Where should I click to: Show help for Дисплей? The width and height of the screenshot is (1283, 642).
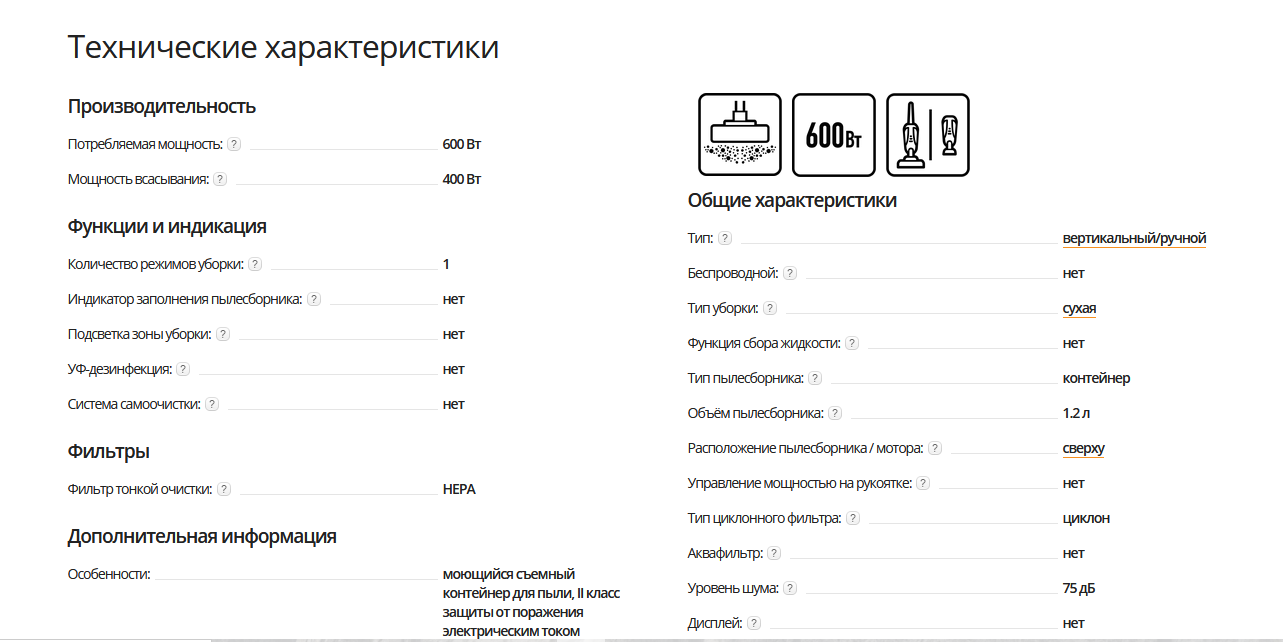click(x=754, y=623)
